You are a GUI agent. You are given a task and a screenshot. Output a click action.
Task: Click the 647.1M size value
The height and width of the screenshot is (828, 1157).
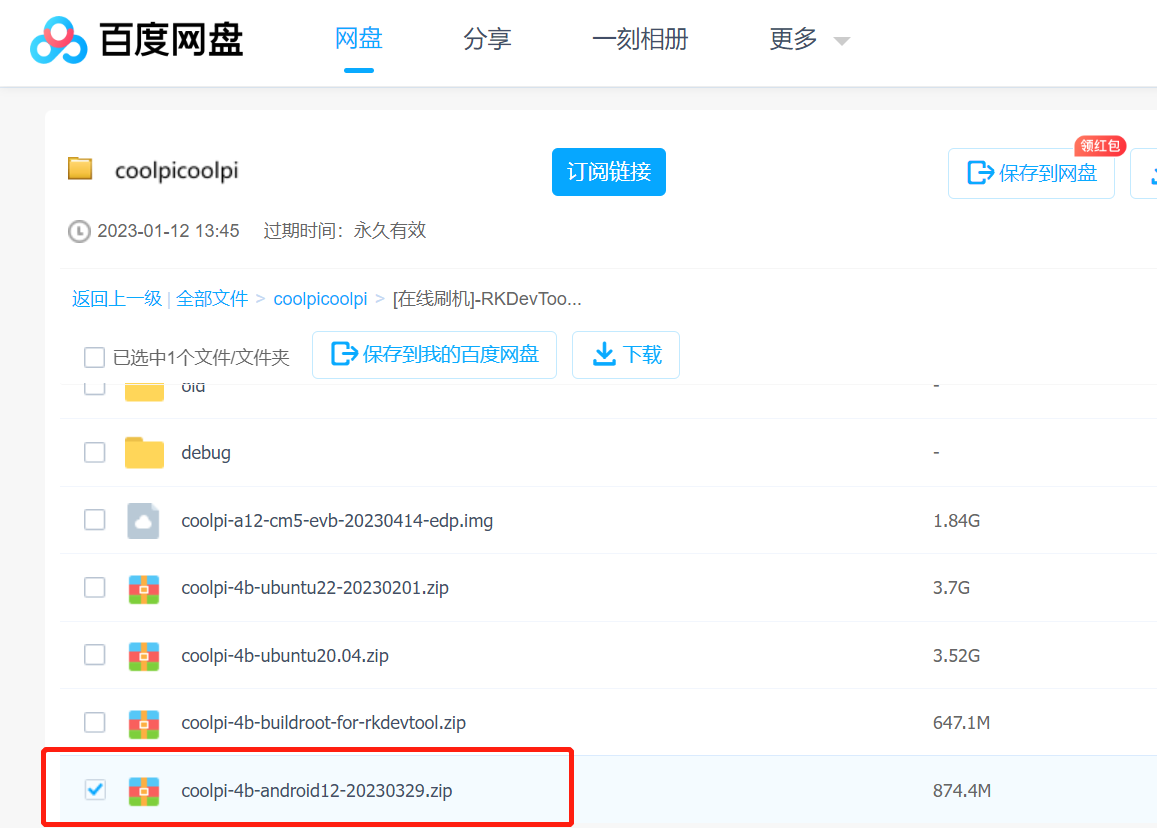(x=961, y=722)
